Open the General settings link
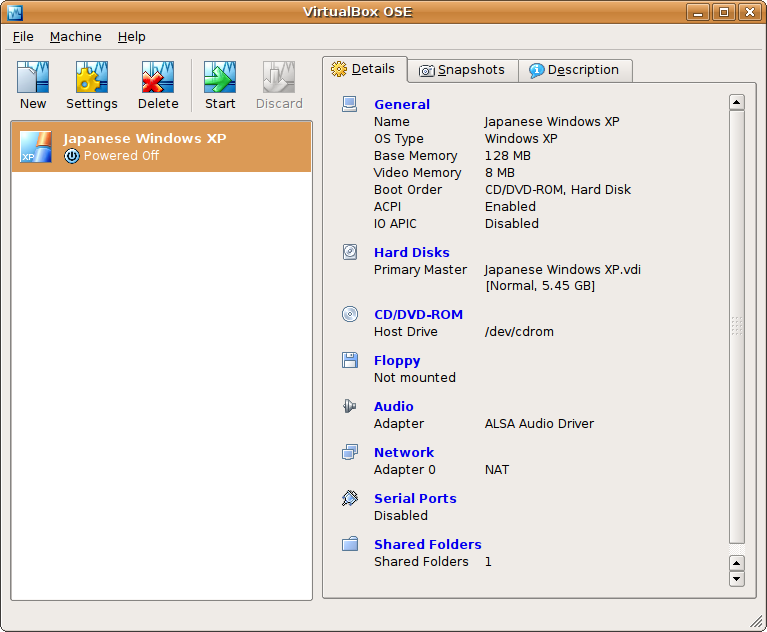767x632 pixels. pos(402,104)
